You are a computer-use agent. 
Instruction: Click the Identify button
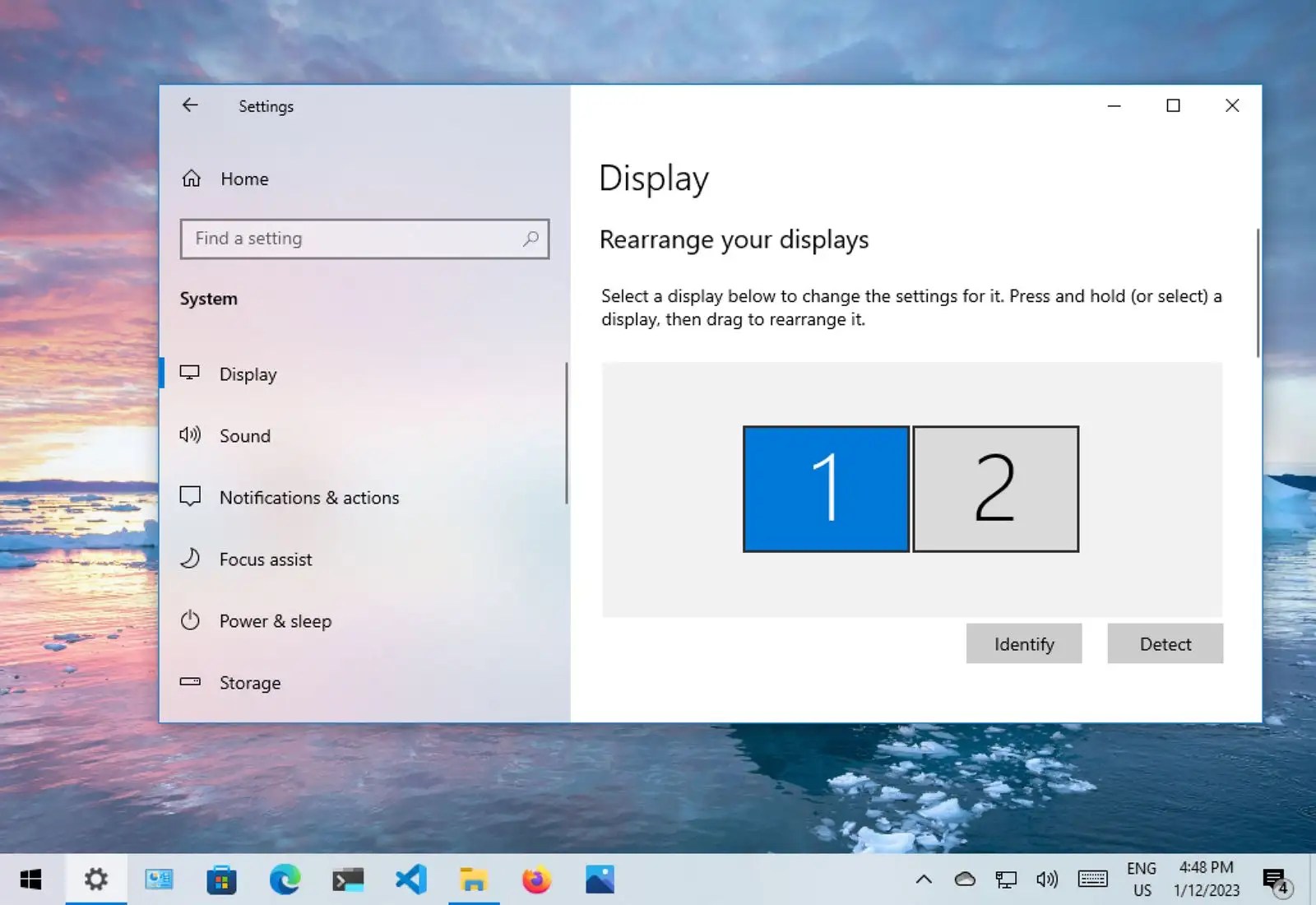click(x=1023, y=643)
